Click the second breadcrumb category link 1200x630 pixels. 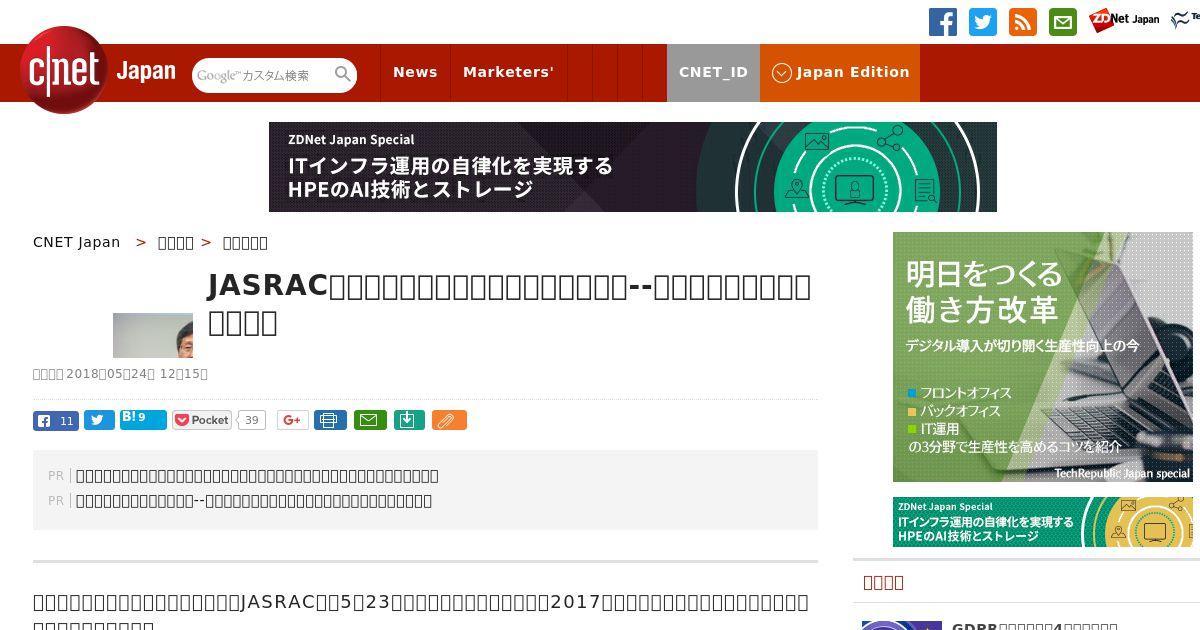tap(176, 242)
